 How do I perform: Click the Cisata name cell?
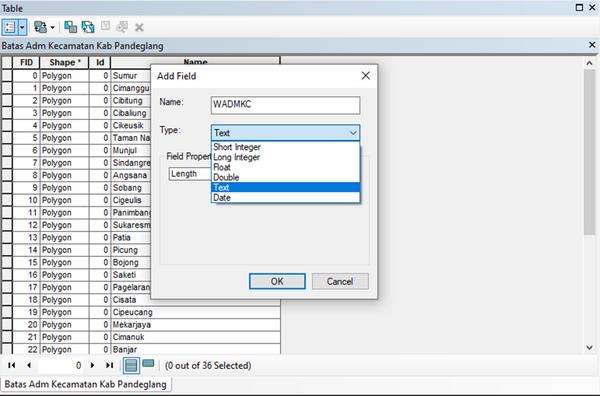point(195,300)
